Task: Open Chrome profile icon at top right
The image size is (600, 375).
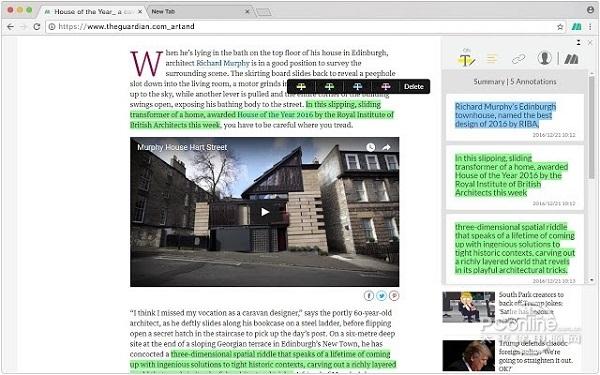Action: coord(590,10)
